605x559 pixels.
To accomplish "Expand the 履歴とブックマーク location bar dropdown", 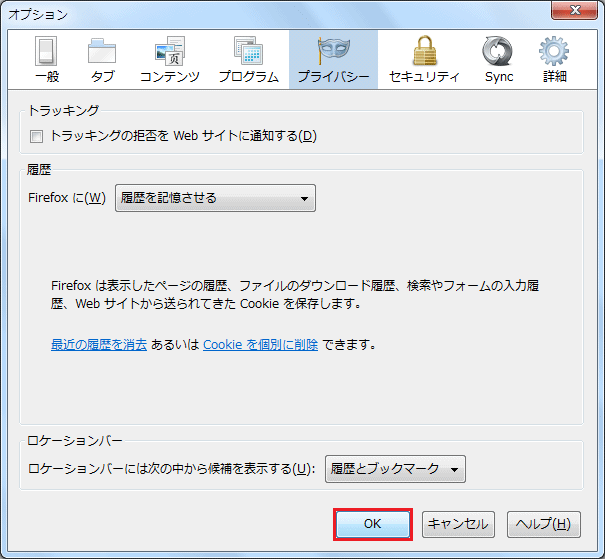I will tap(395, 469).
